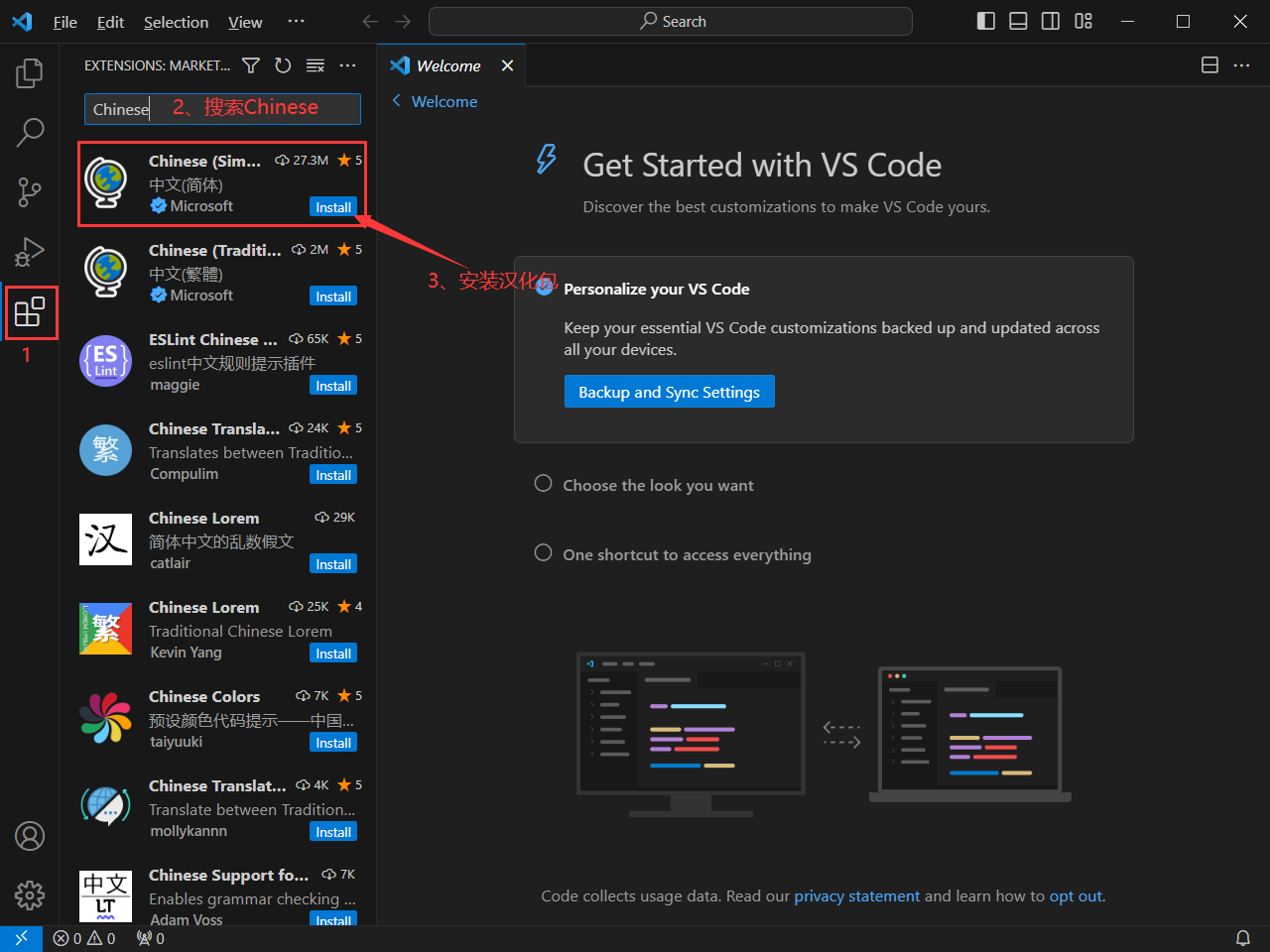Image resolution: width=1270 pixels, height=952 pixels.
Task: Toggle secondary side bar layout icon
Action: pos(1051,21)
